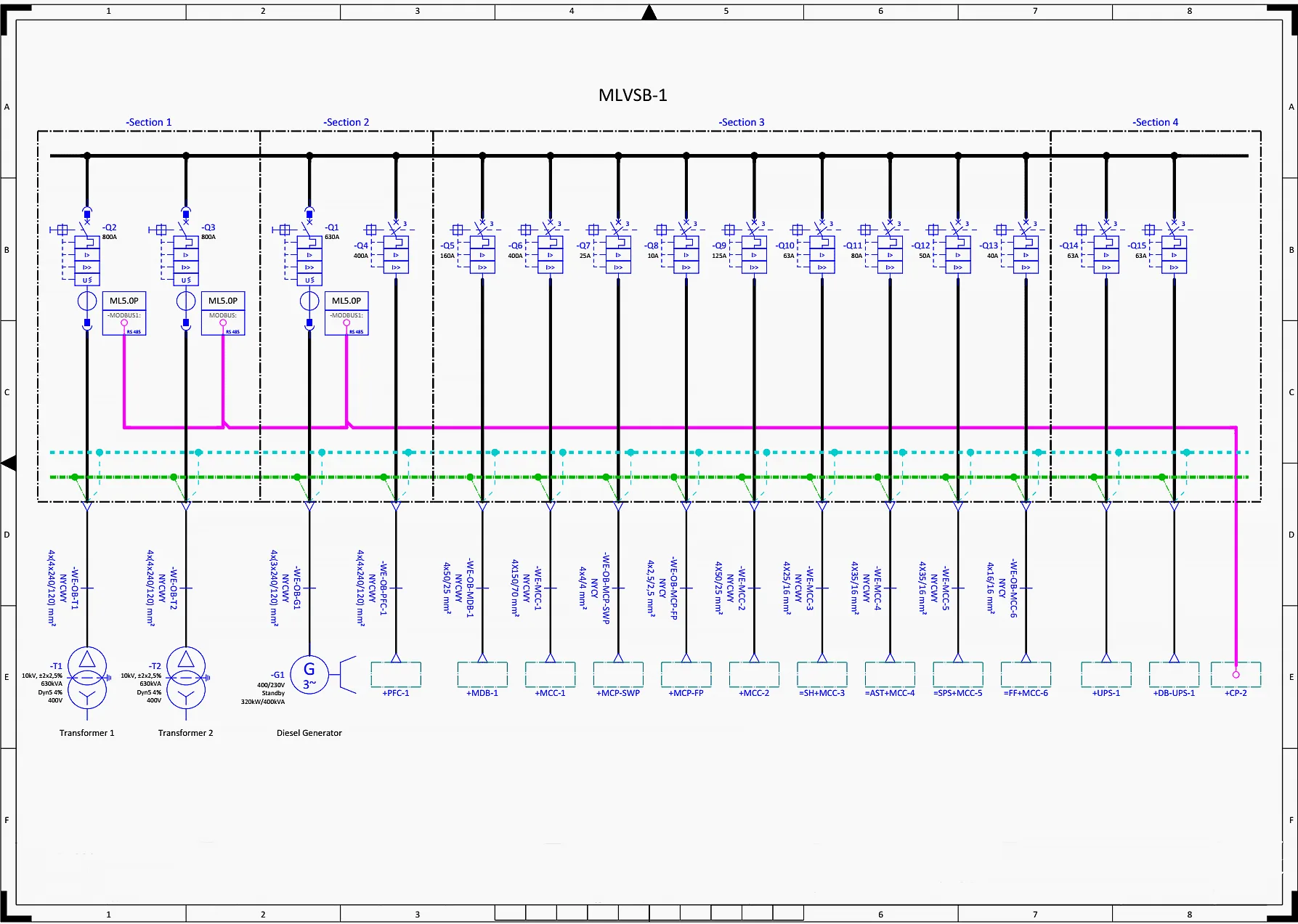The height and width of the screenshot is (924, 1298).
Task: Click +MCP-SWP destination box
Action: coord(618,675)
